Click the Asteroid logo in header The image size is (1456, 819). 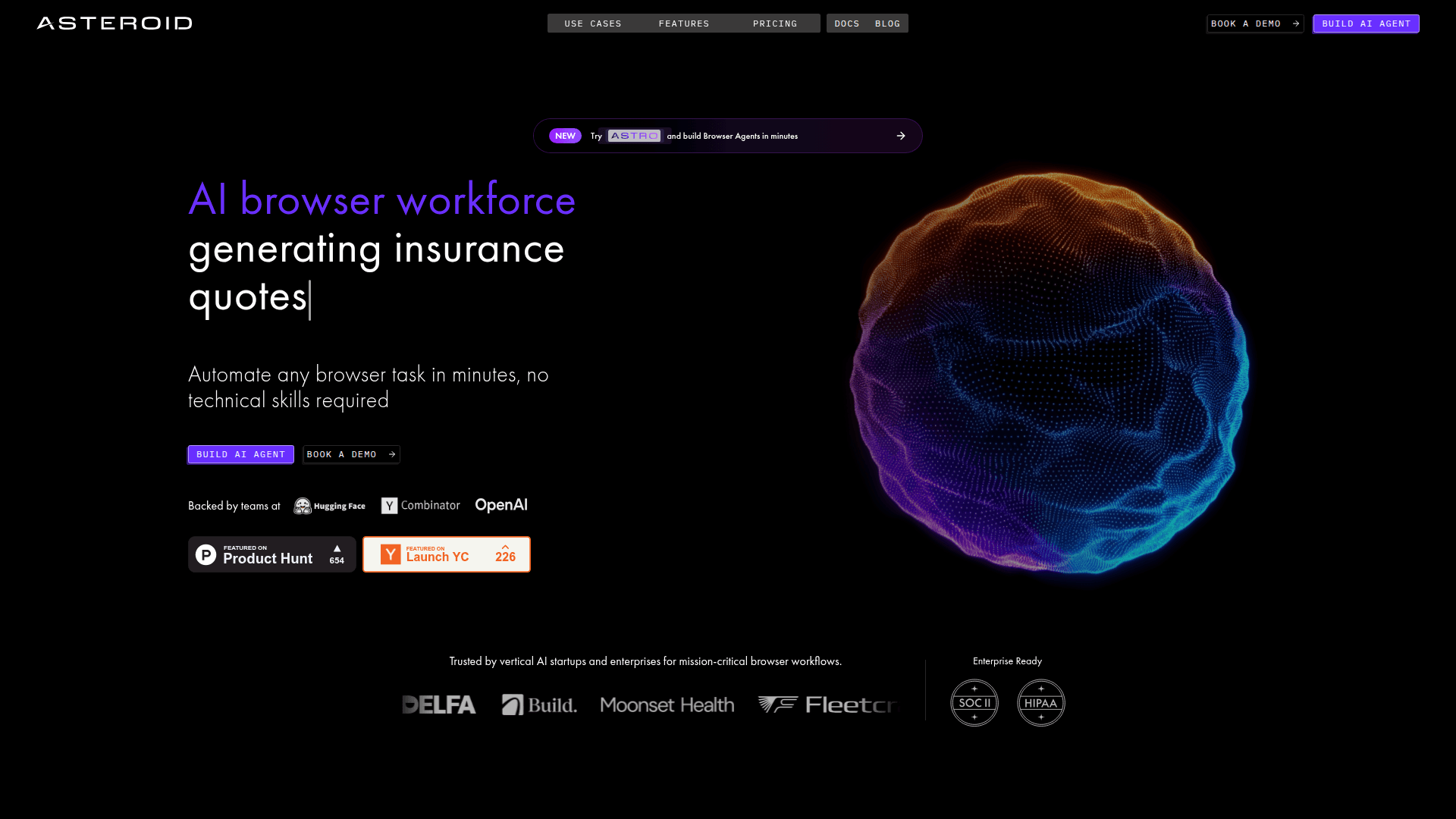(115, 24)
